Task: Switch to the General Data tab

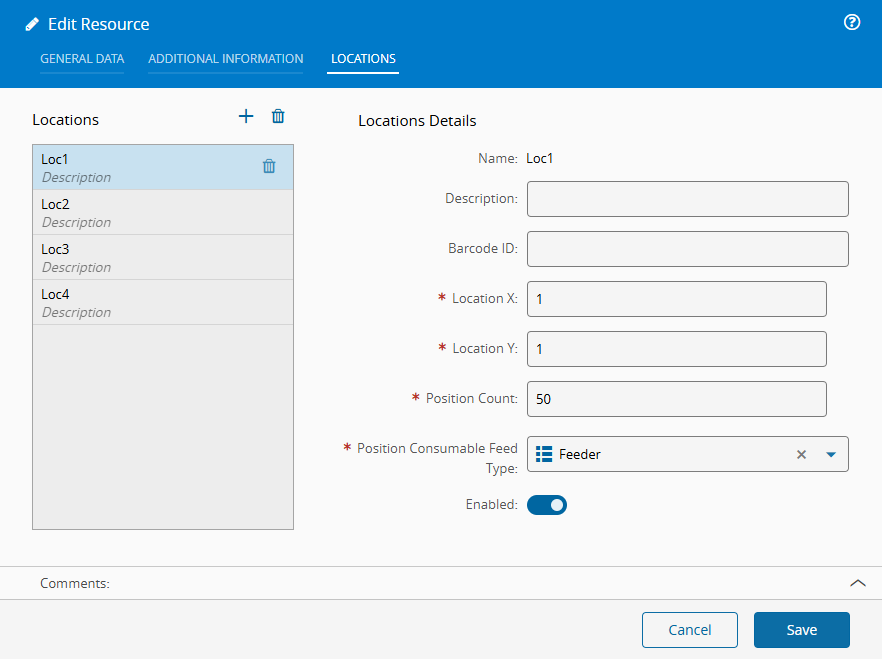Action: pyautogui.click(x=82, y=59)
